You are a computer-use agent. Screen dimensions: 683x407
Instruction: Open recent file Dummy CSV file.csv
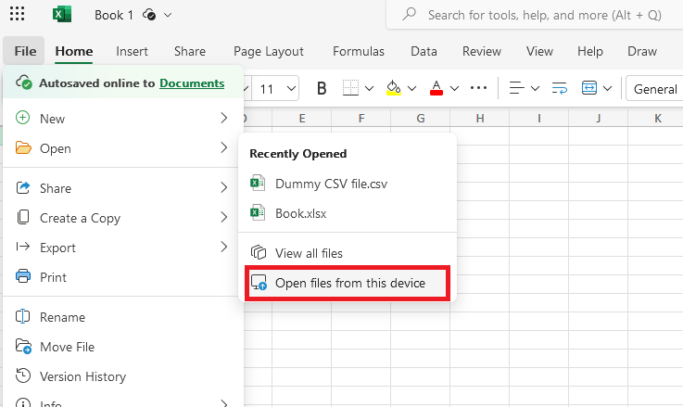347,184
